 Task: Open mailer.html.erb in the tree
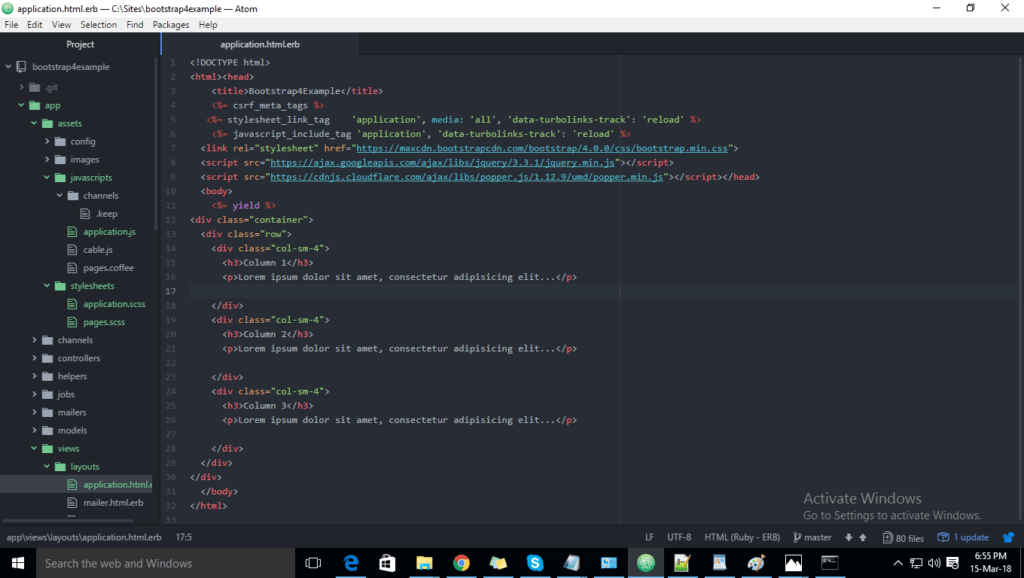(x=113, y=503)
